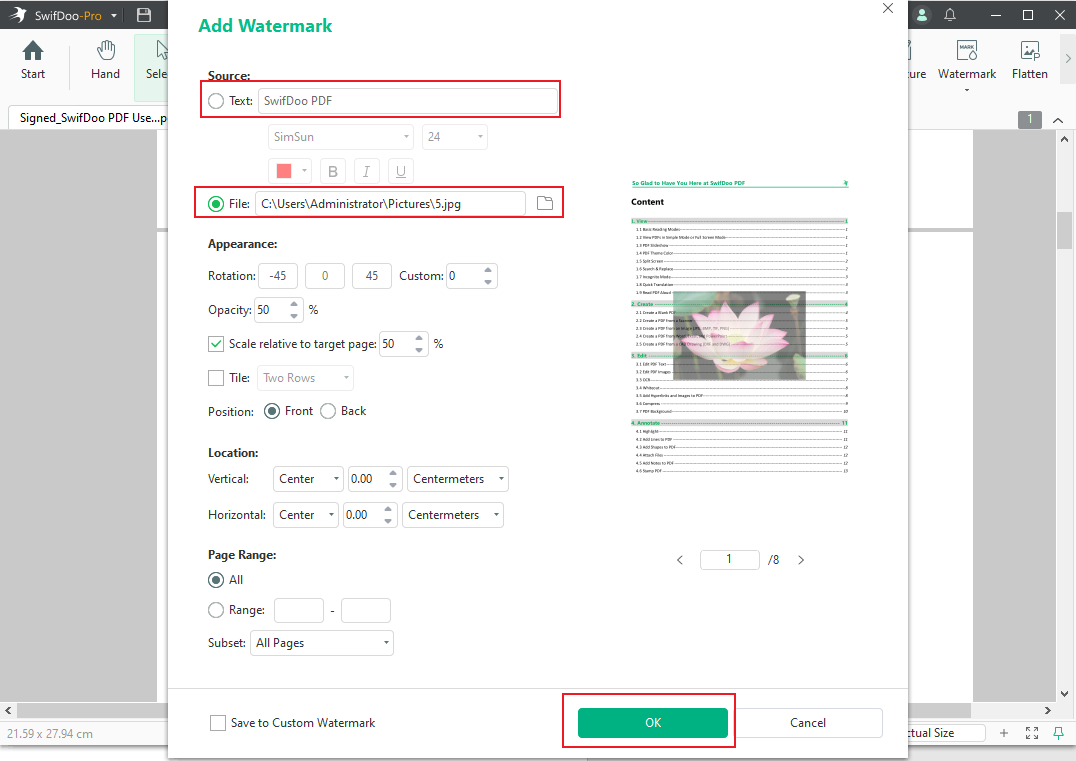Click the Cancel button
Image resolution: width=1076 pixels, height=761 pixels.
(808, 723)
